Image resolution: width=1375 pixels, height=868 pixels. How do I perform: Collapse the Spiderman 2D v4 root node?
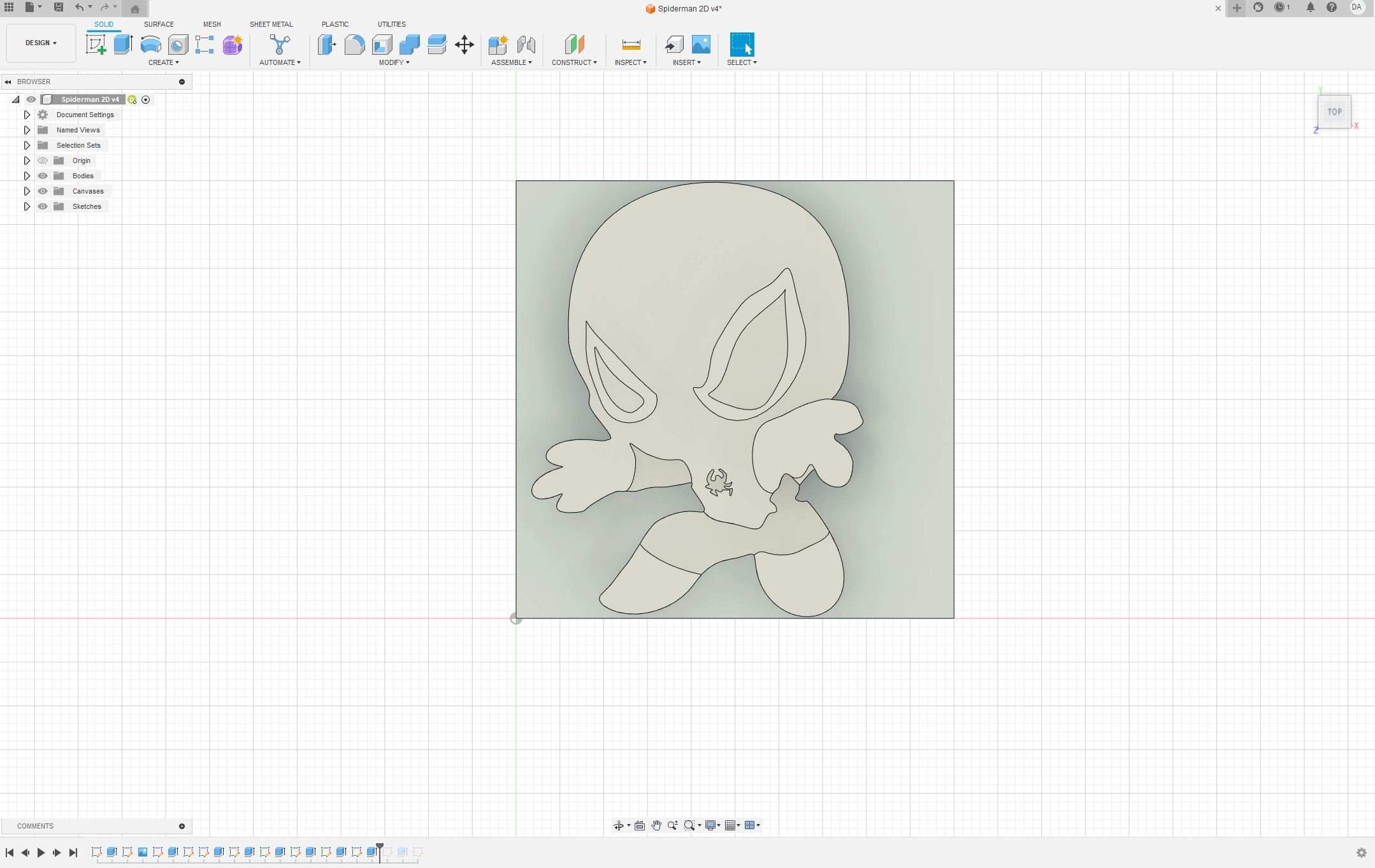point(15,99)
